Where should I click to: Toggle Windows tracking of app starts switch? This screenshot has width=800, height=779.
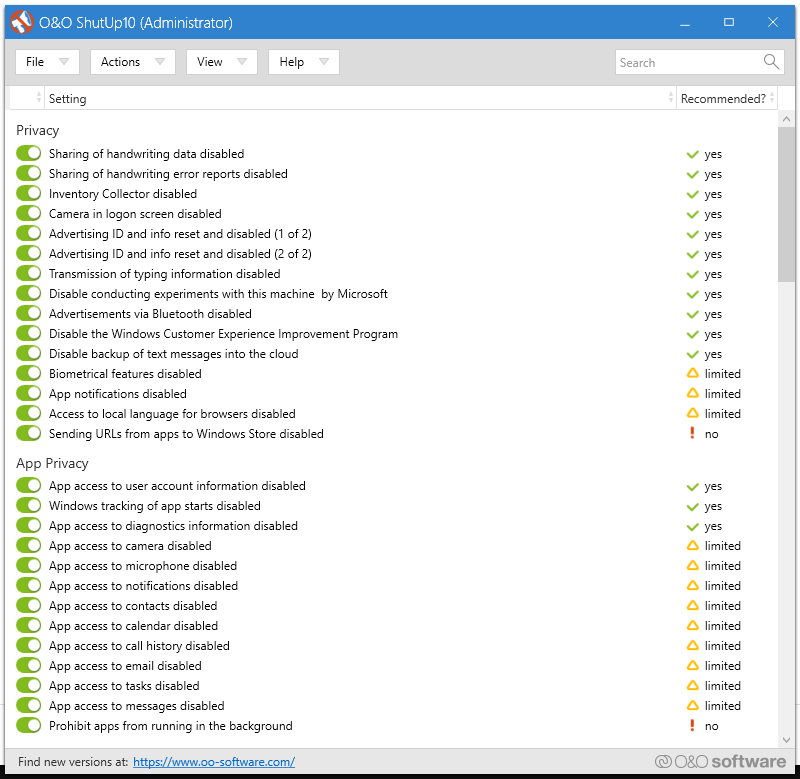[x=29, y=505]
